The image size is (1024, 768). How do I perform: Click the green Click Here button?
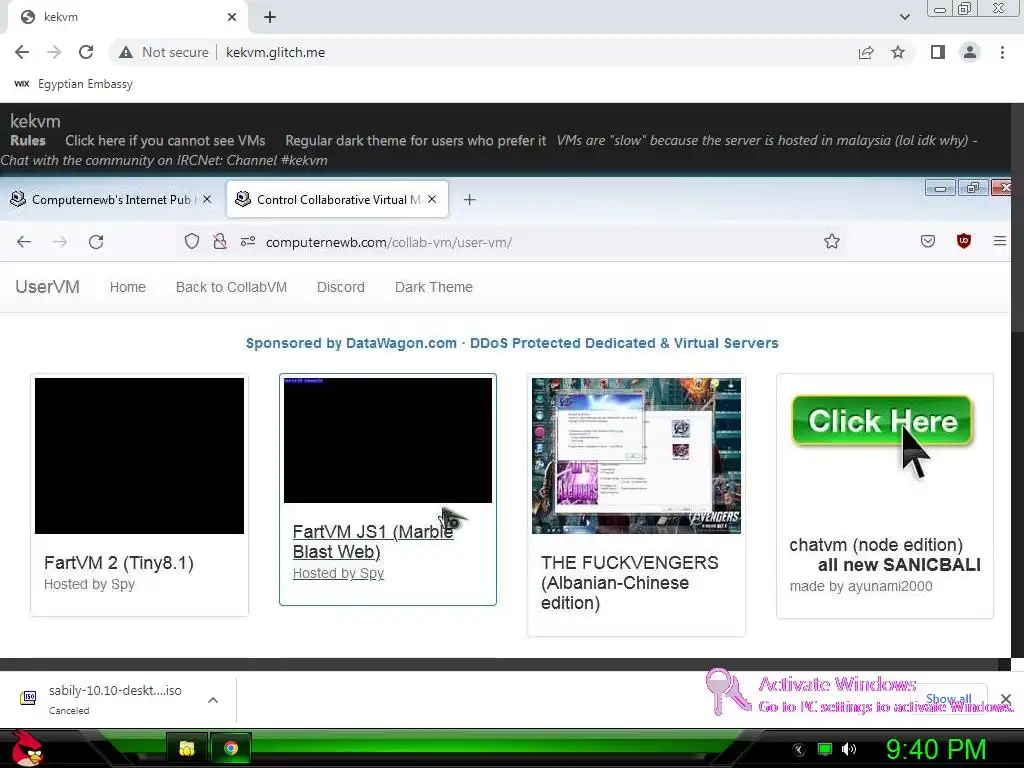(882, 422)
